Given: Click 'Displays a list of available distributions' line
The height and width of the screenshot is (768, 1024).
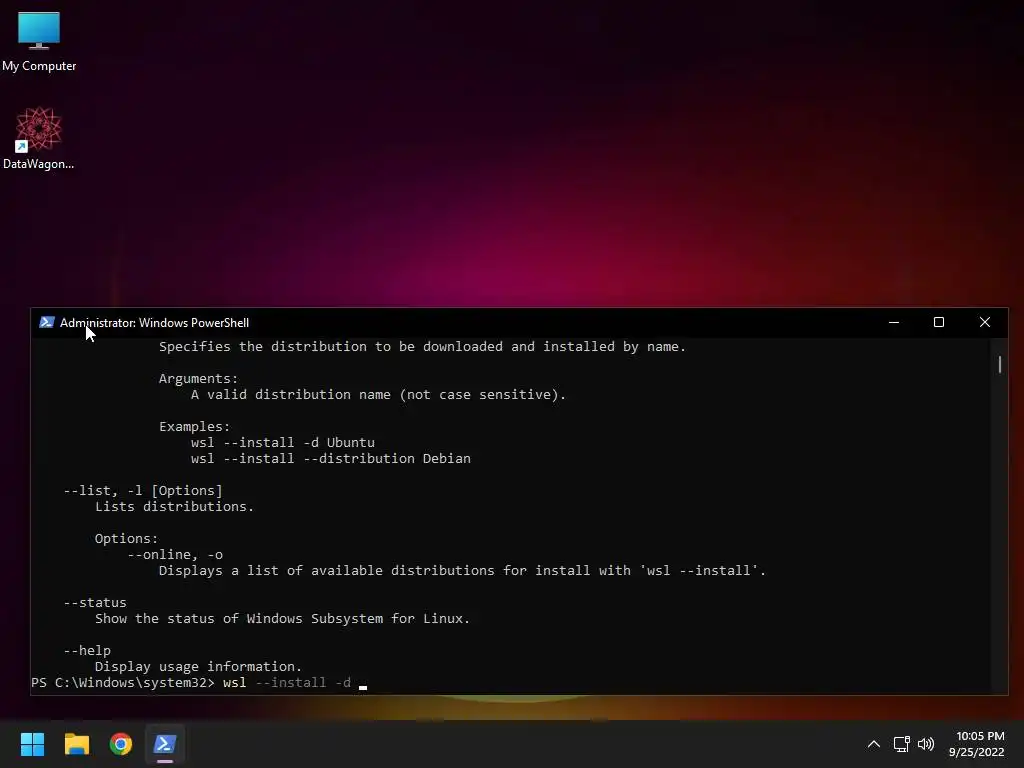Looking at the screenshot, I should point(462,570).
